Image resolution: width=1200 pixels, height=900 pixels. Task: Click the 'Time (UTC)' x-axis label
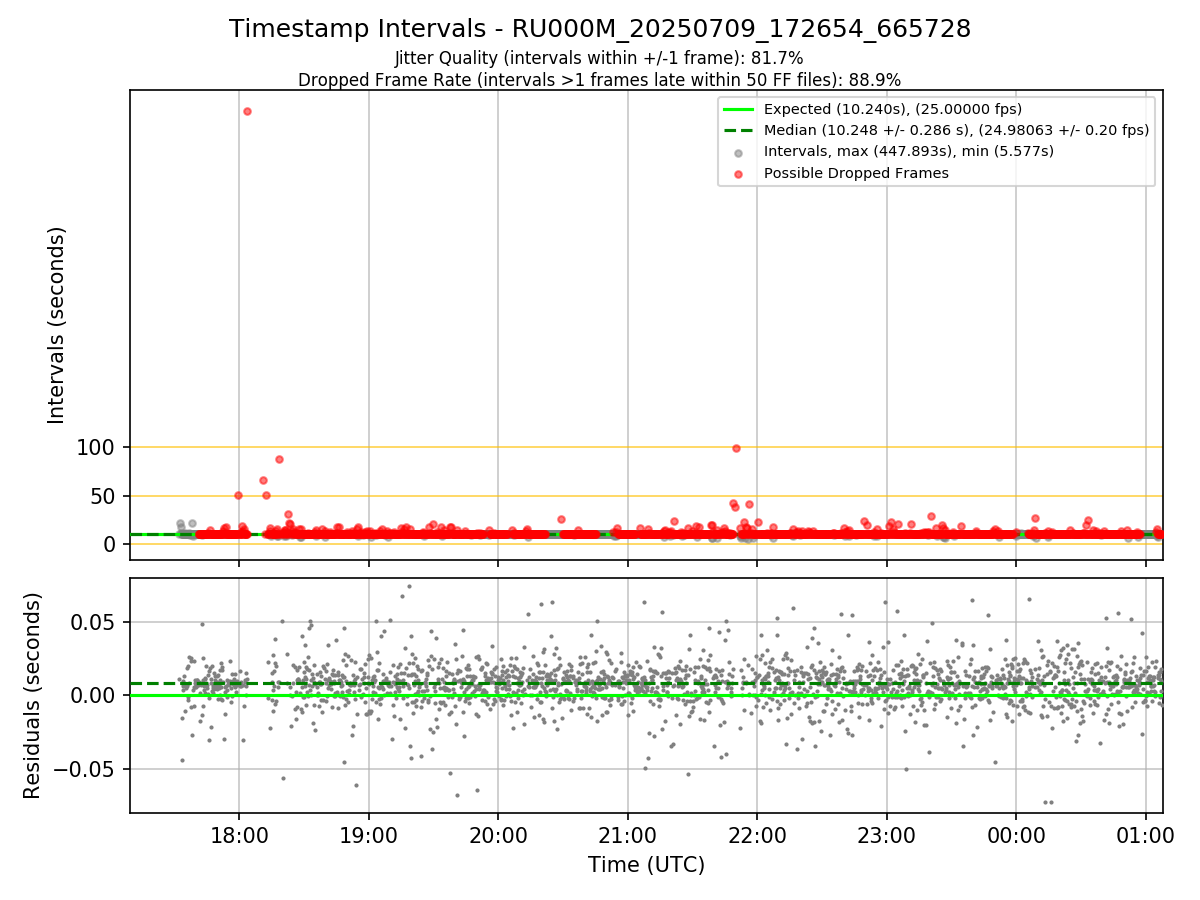click(x=646, y=865)
